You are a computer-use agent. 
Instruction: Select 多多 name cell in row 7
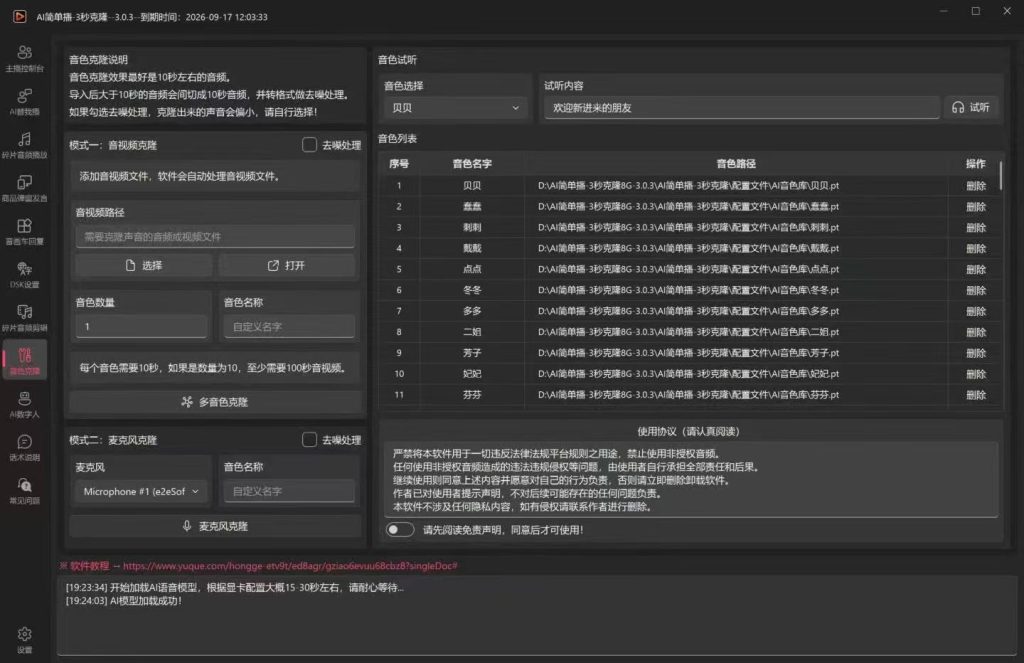[472, 311]
